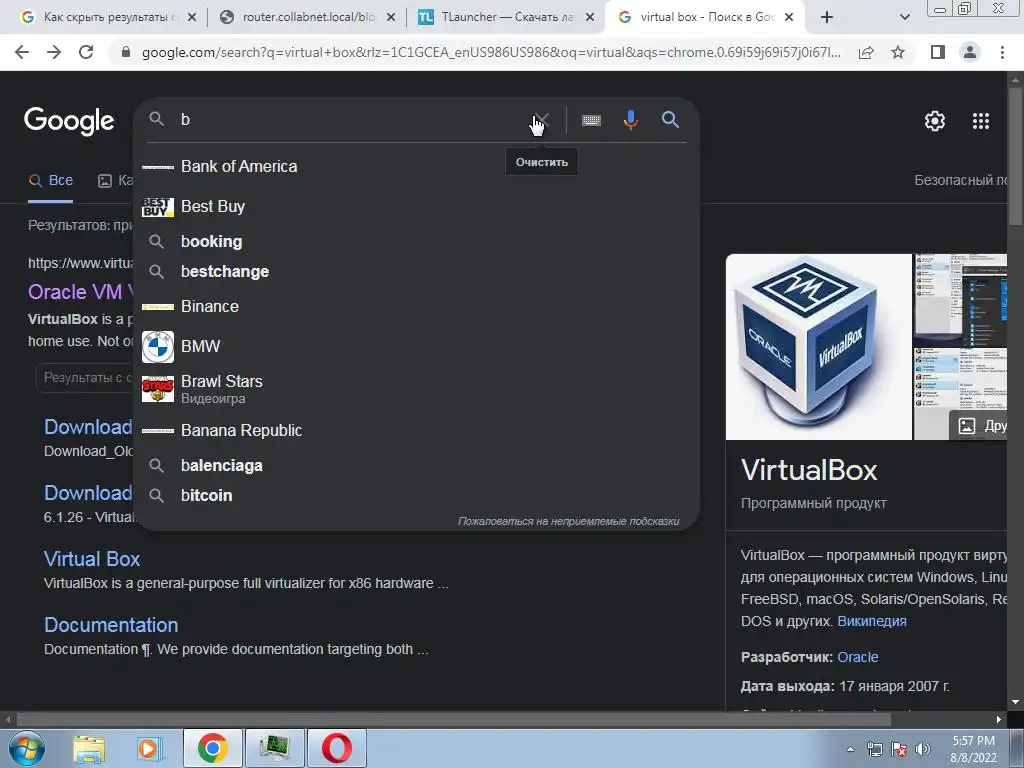This screenshot has height=768, width=1024.
Task: Reload the current page
Action: (86, 52)
